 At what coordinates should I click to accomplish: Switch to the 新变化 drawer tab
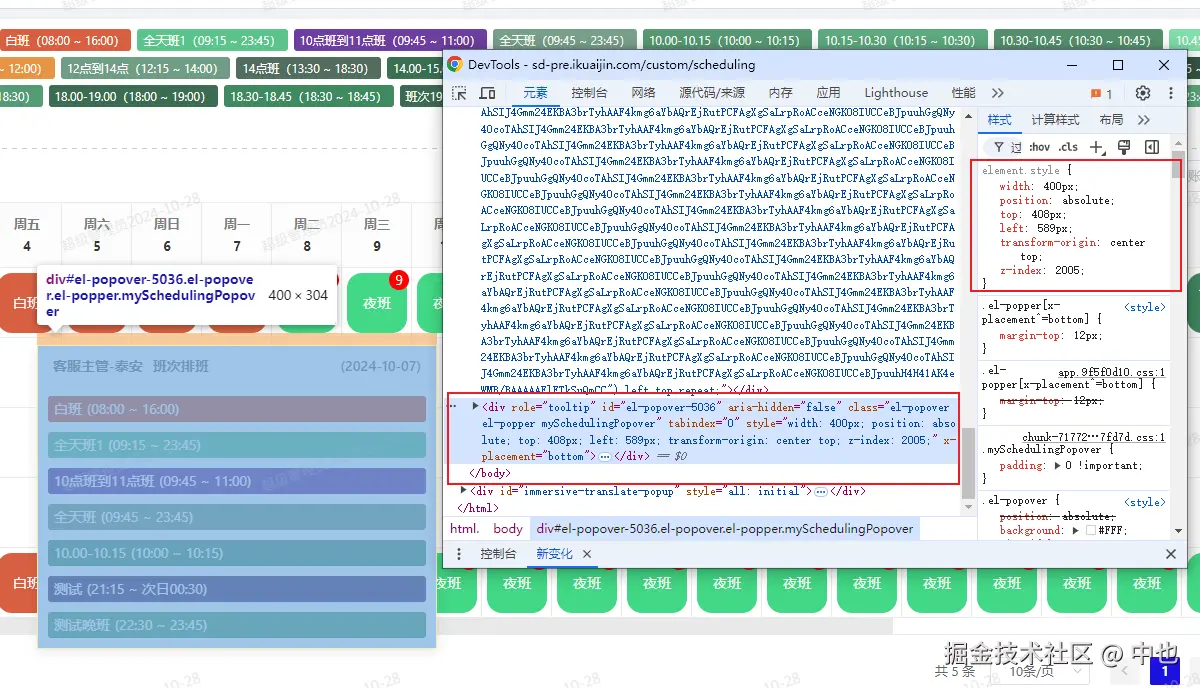coord(554,554)
